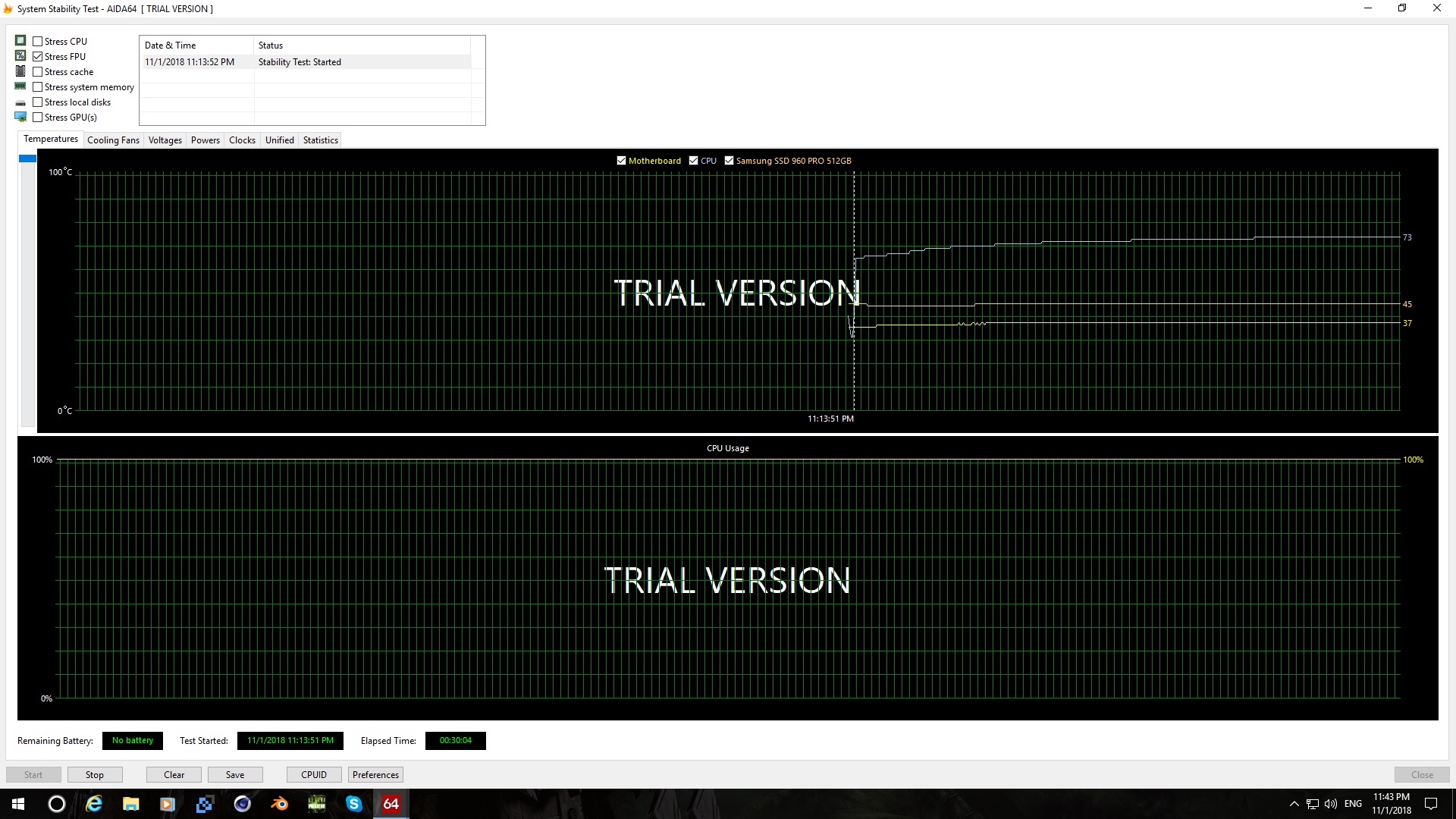Viewport: 1456px width, 819px height.
Task: Open the Voltages monitoring panel
Action: coord(165,140)
